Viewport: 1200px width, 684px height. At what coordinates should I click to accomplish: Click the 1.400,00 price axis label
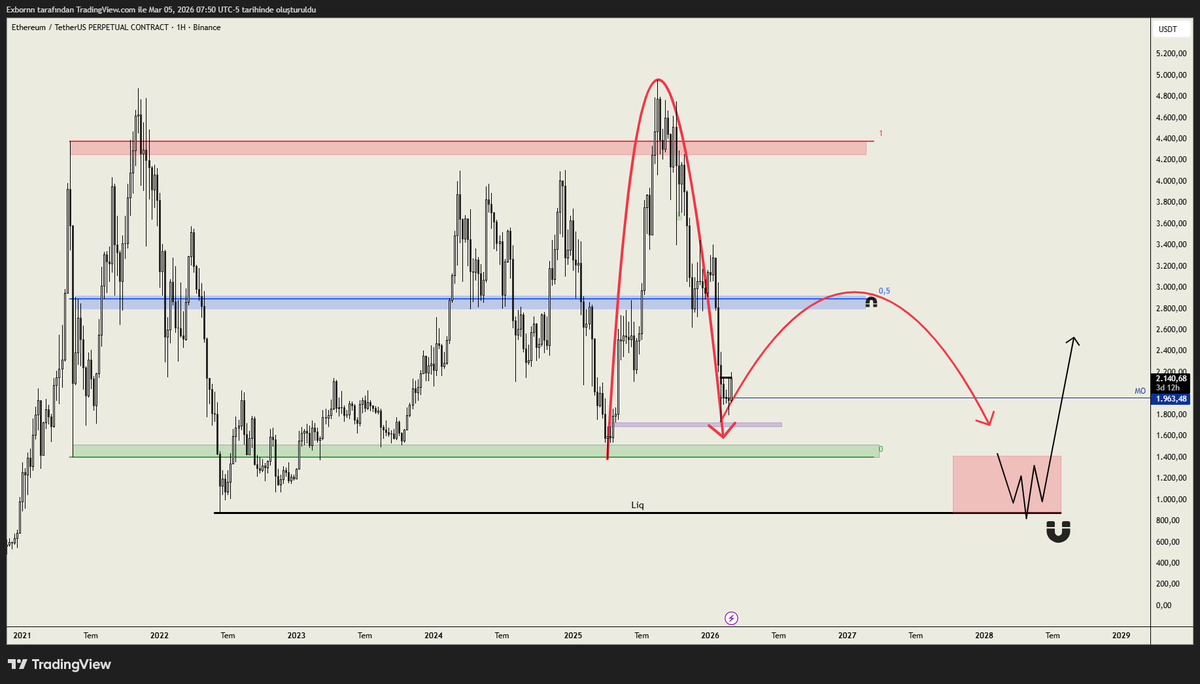point(1171,457)
